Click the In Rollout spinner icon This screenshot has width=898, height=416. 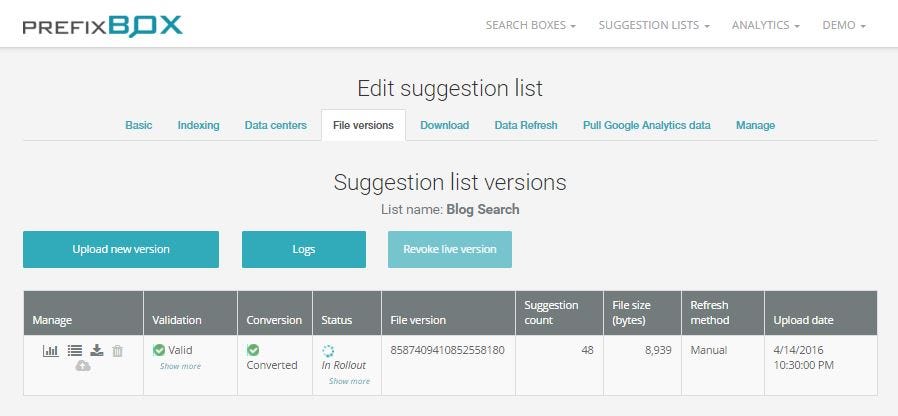tap(328, 351)
